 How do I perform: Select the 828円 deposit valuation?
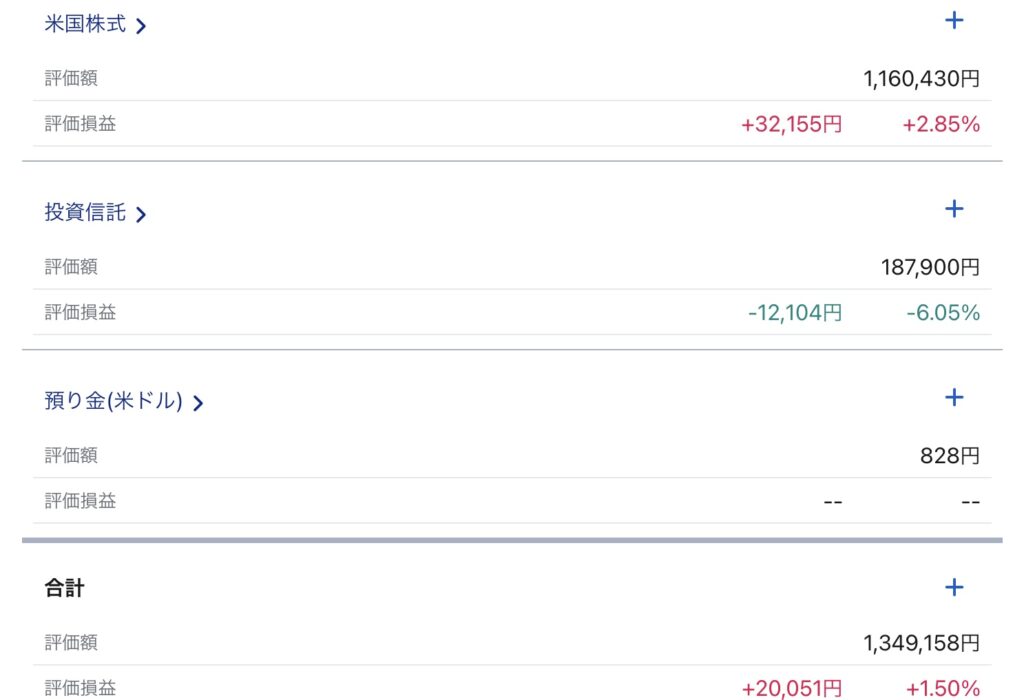(950, 455)
